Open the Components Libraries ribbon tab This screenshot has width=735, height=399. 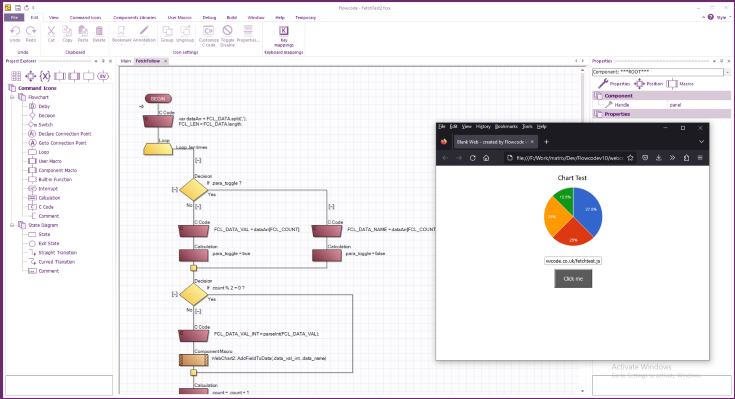(x=135, y=17)
